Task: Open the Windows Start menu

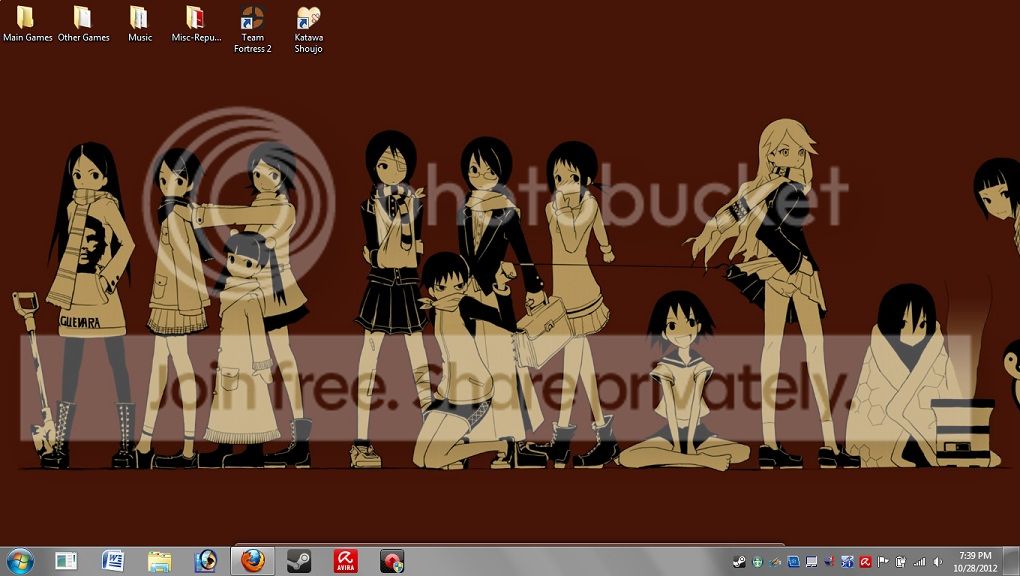Action: pos(19,561)
